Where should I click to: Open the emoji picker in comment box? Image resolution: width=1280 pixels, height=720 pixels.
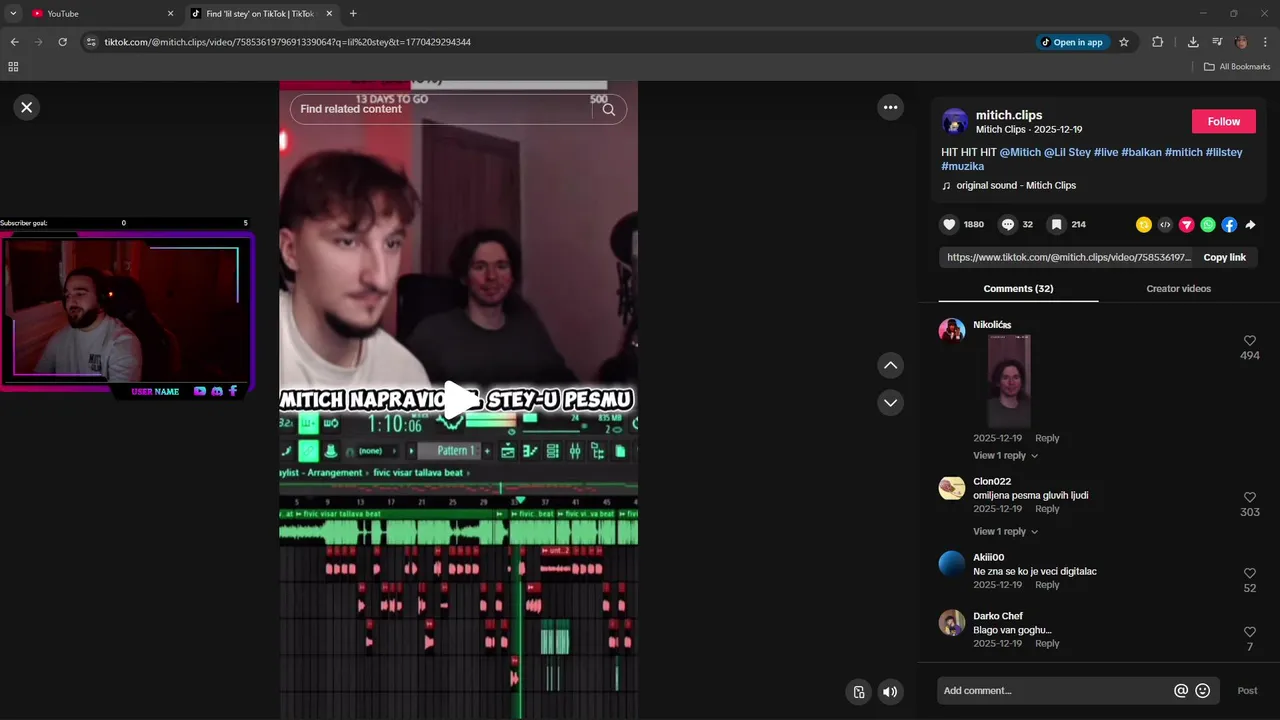(1203, 691)
